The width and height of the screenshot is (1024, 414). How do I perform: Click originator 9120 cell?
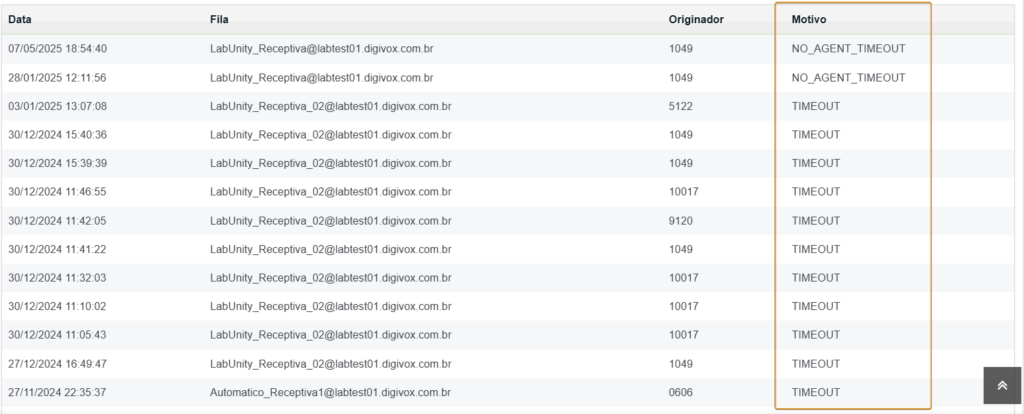680,221
